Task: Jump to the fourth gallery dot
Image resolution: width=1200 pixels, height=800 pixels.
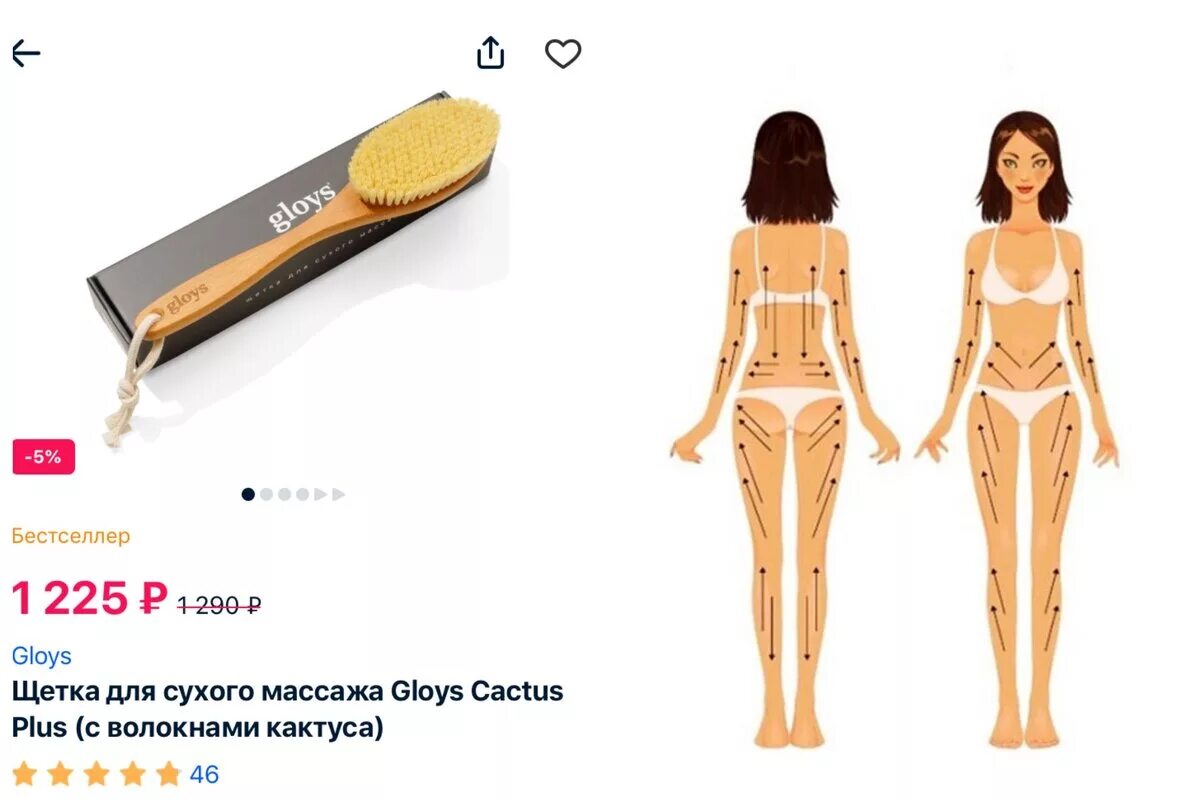Action: (x=302, y=494)
